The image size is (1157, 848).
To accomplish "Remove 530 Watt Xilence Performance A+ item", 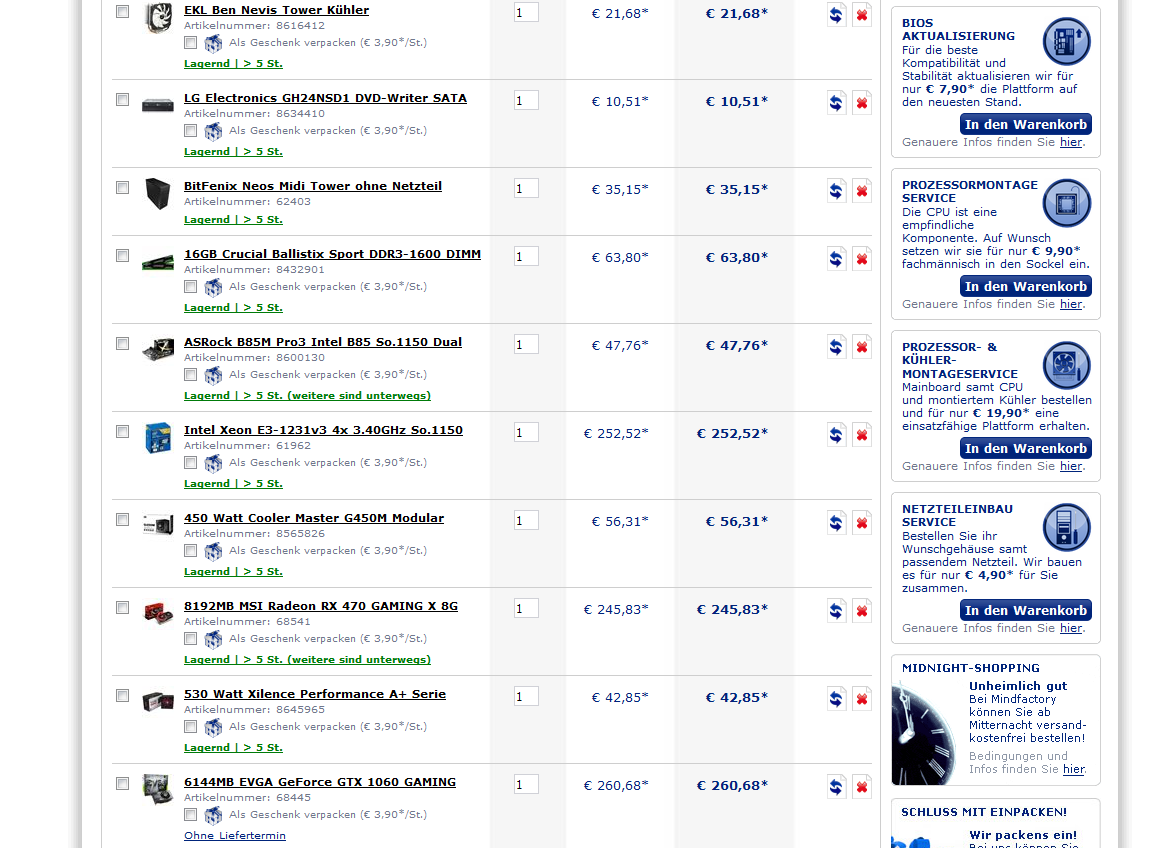I will (861, 699).
